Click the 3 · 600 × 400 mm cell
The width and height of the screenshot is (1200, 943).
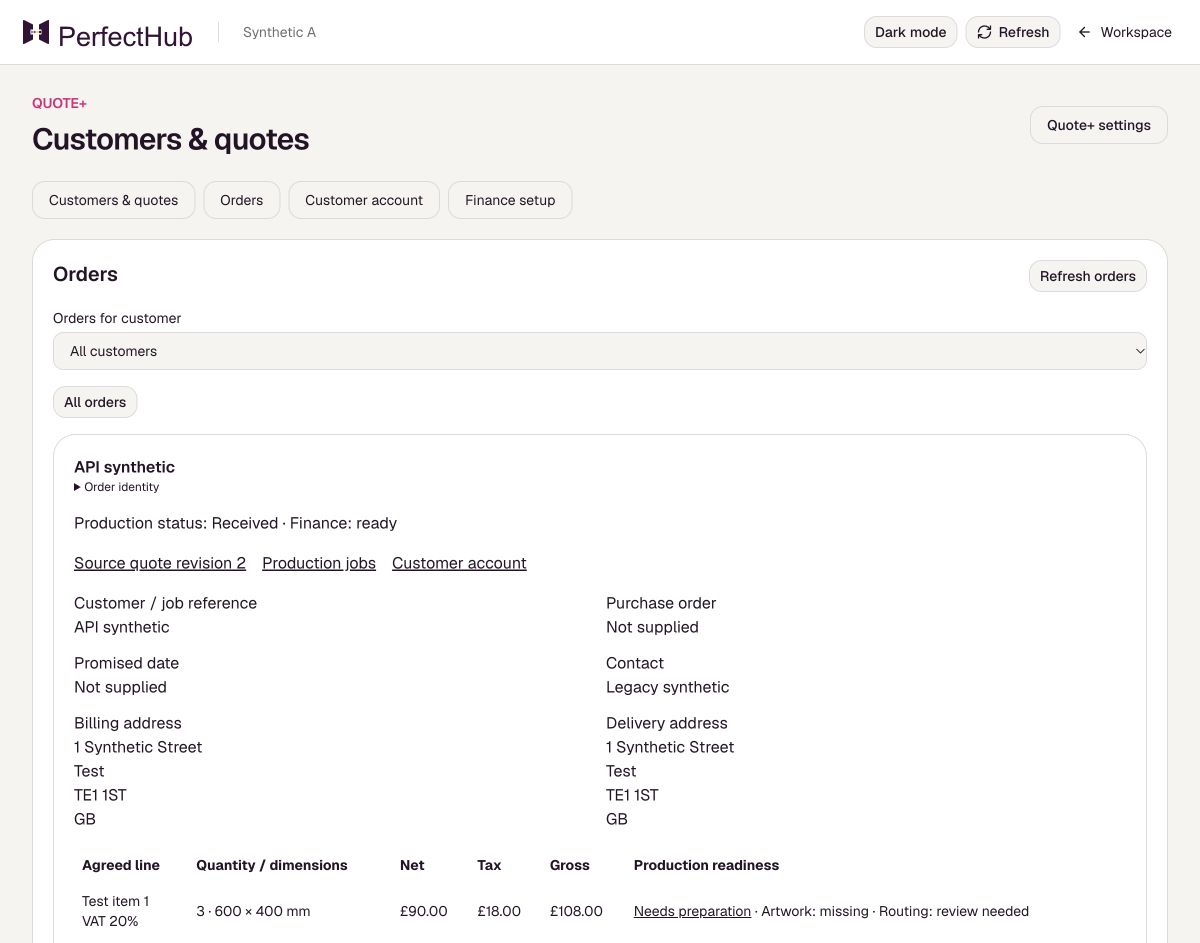coord(253,911)
